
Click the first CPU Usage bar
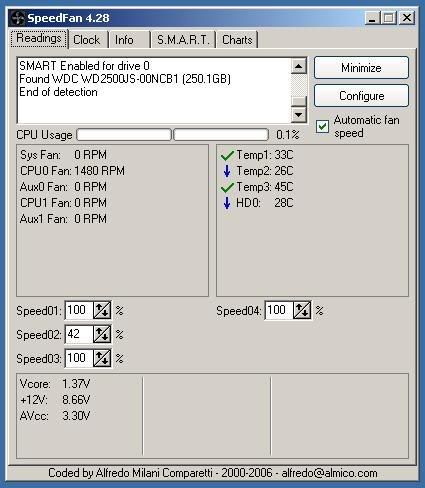pos(124,135)
